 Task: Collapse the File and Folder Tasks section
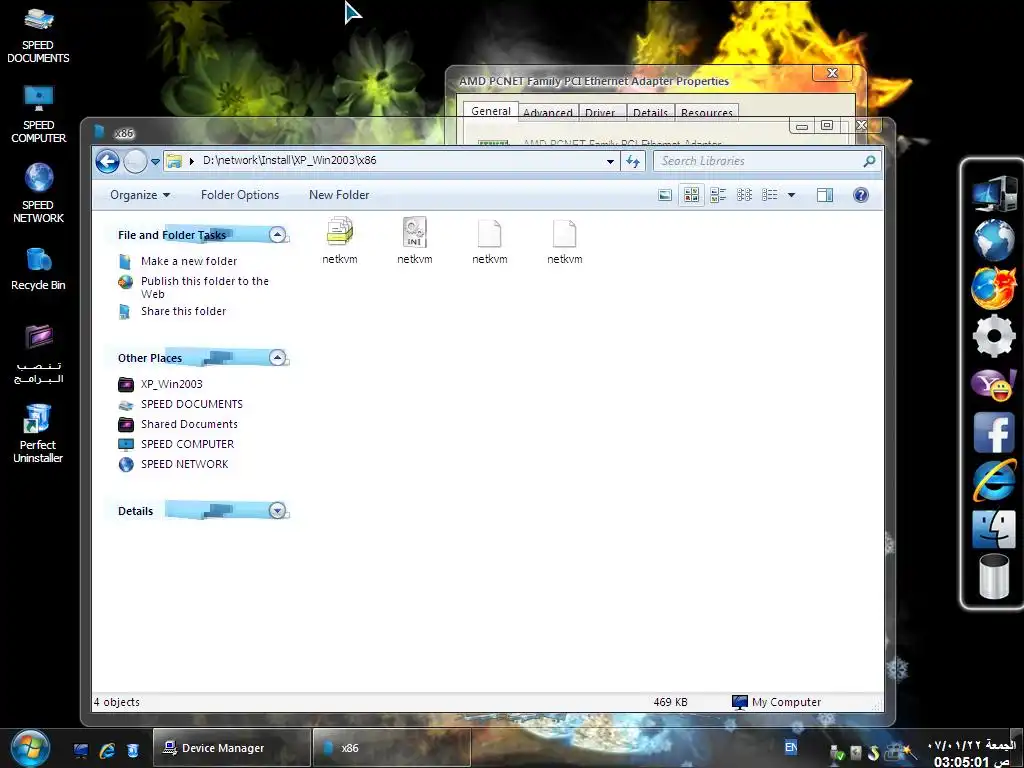tap(278, 234)
